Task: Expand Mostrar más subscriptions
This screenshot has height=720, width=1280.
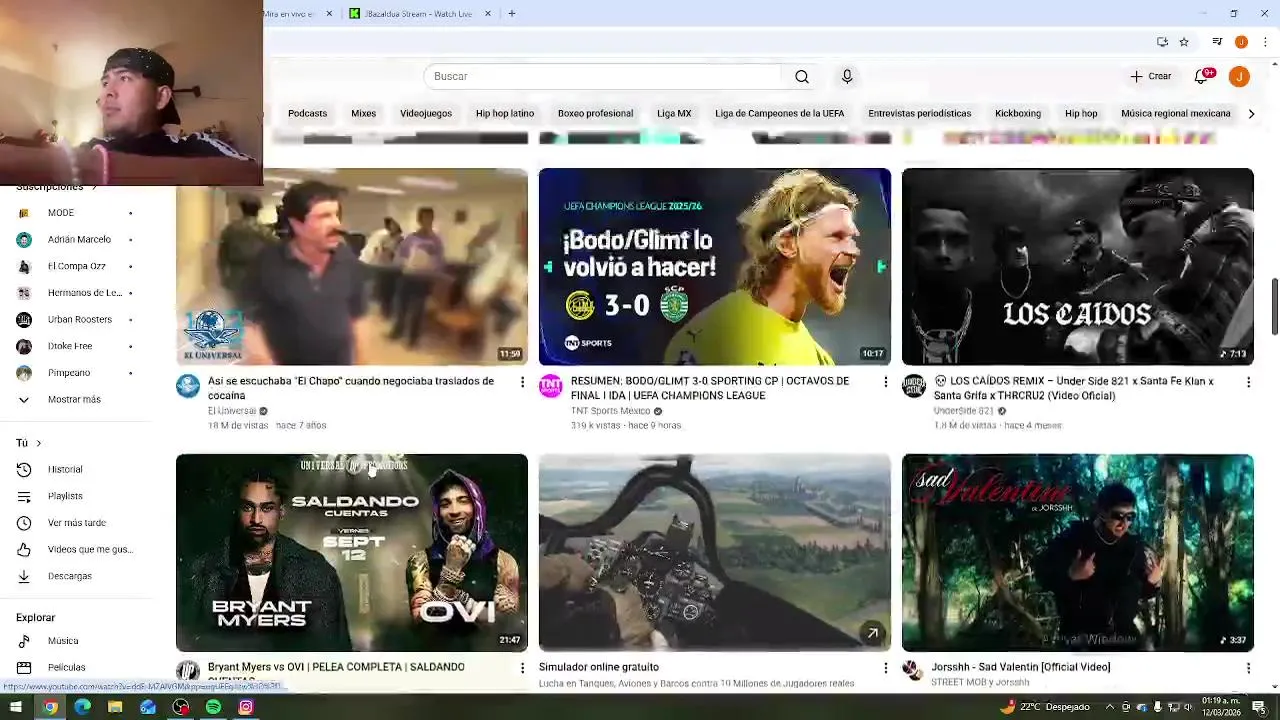Action: point(75,400)
